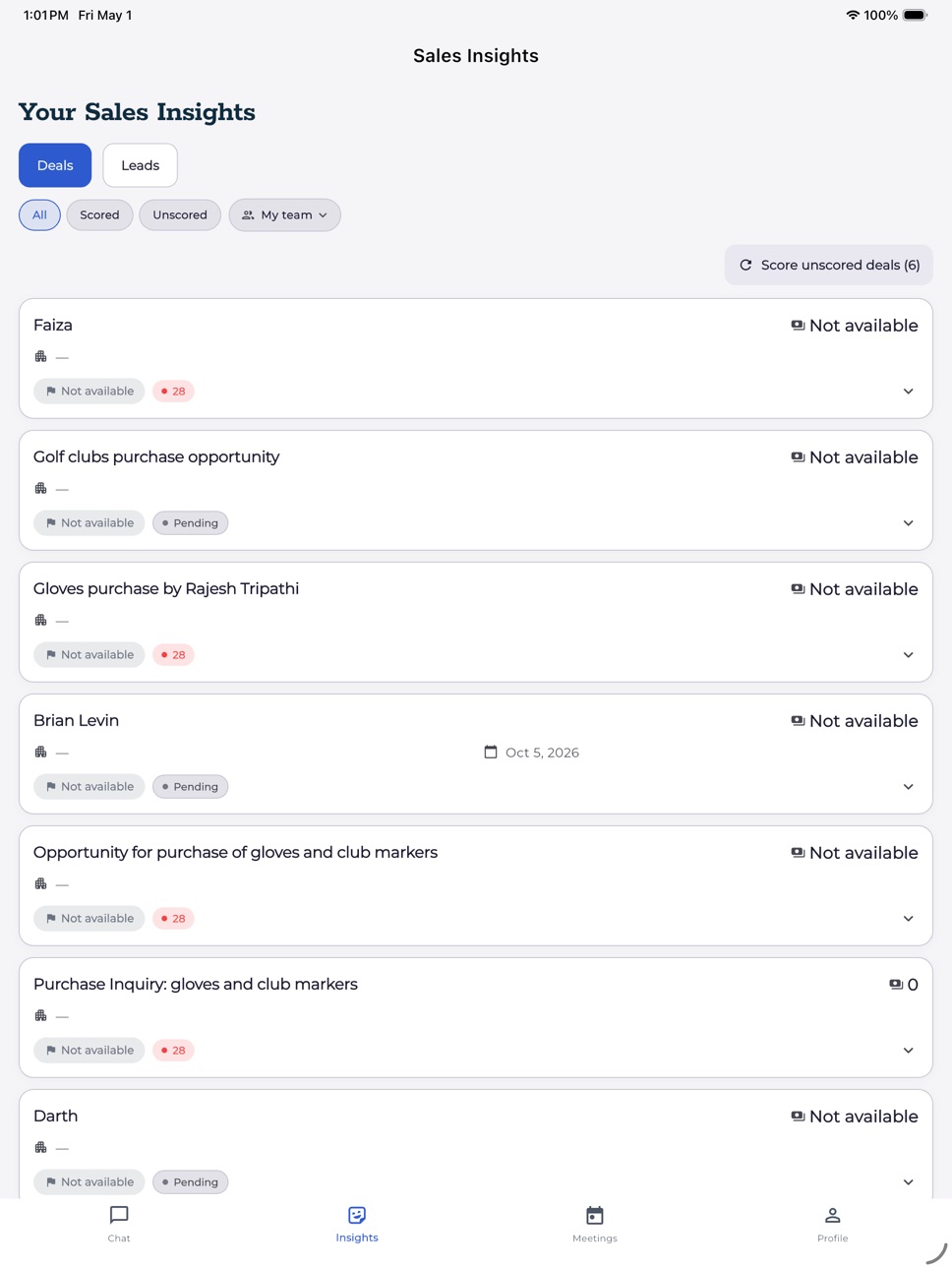Click the flag stage badge on Faiza card
The width and height of the screenshot is (952, 1269).
point(89,392)
